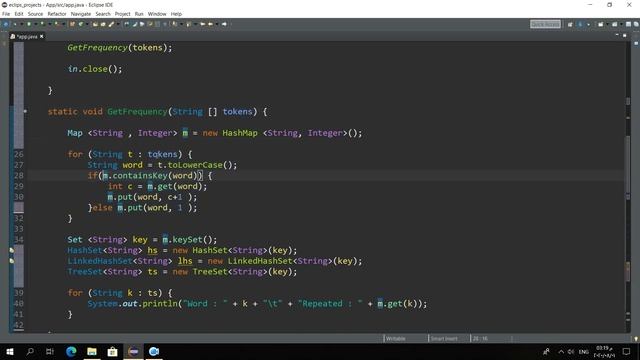Open the Windows Start menu
This screenshot has width=640, height=360.
pos(9,351)
